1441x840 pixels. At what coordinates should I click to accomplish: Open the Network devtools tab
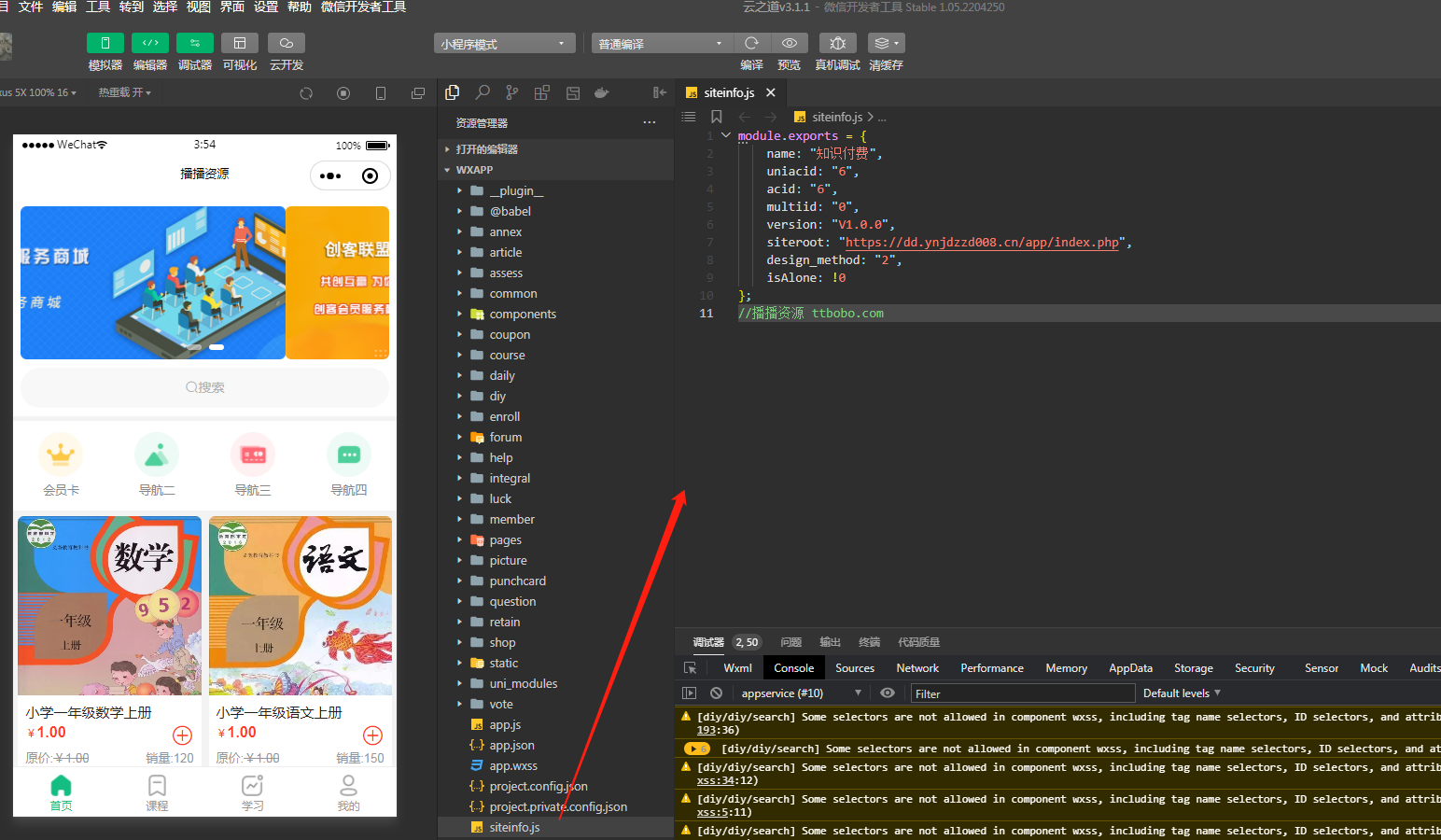point(918,668)
